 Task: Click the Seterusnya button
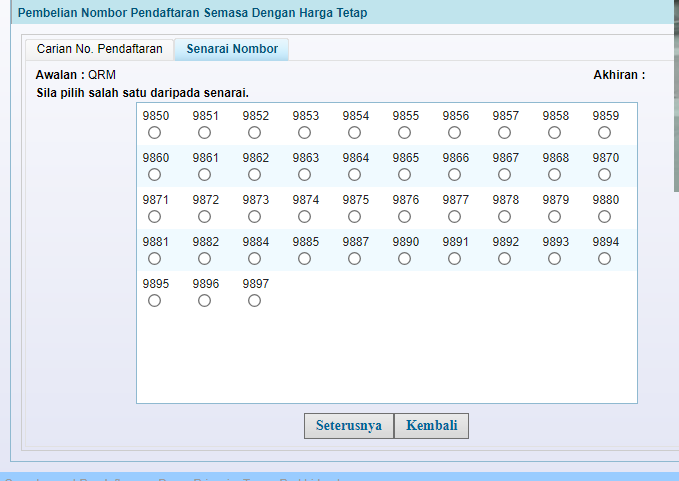[348, 425]
